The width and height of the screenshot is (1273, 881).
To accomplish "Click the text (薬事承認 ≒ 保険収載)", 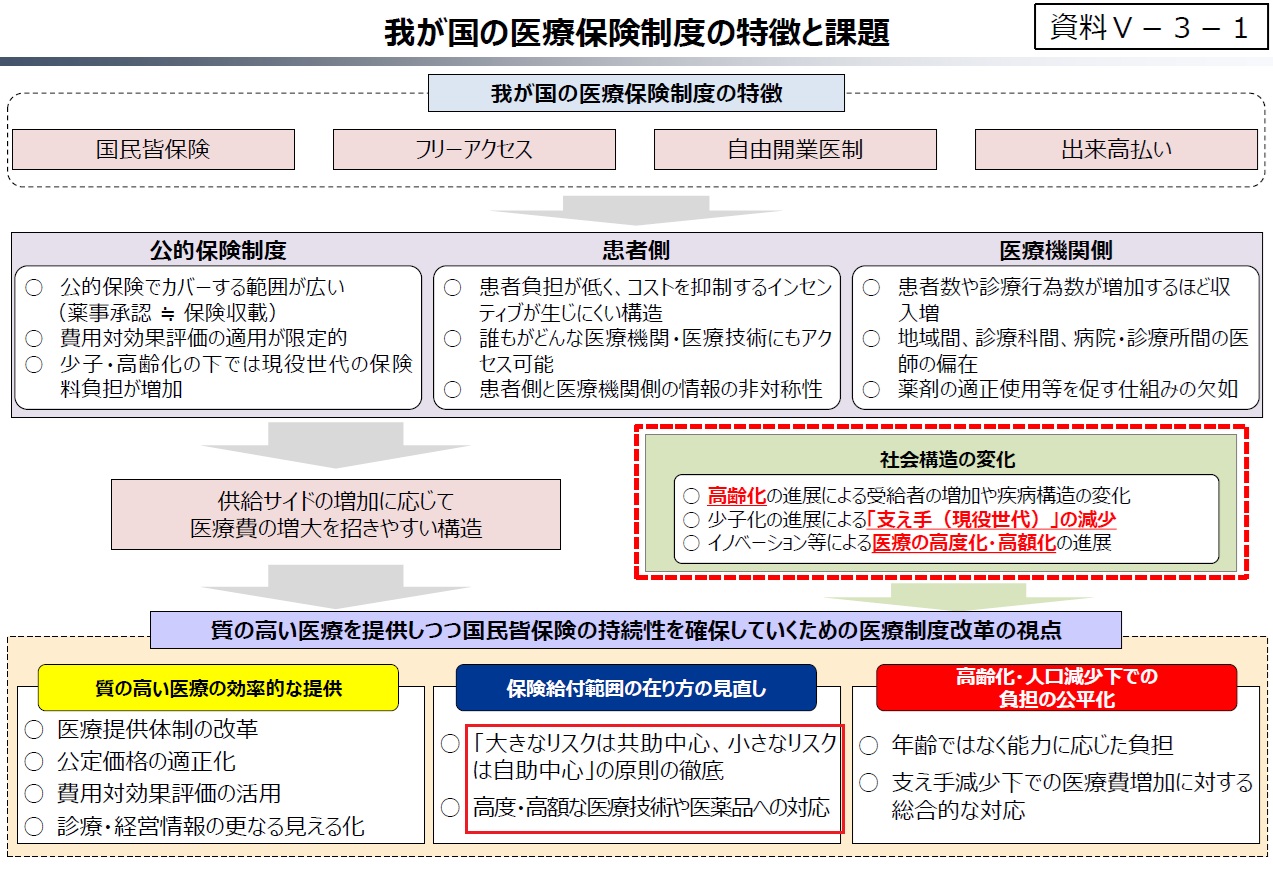I will coord(167,312).
